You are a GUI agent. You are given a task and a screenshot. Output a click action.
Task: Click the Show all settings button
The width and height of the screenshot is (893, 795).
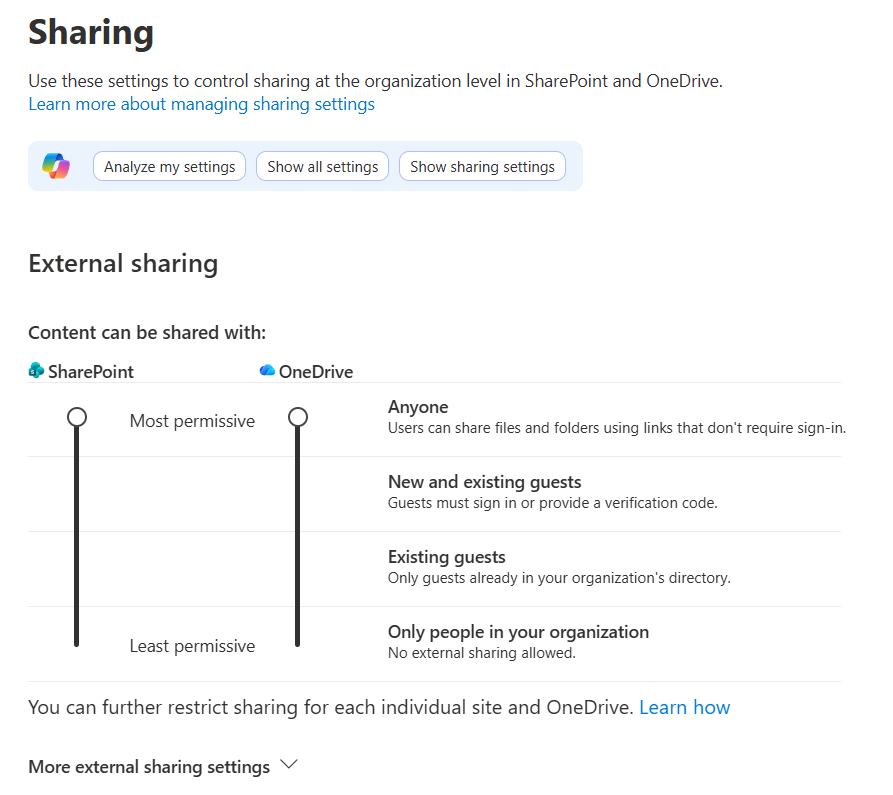coord(322,166)
